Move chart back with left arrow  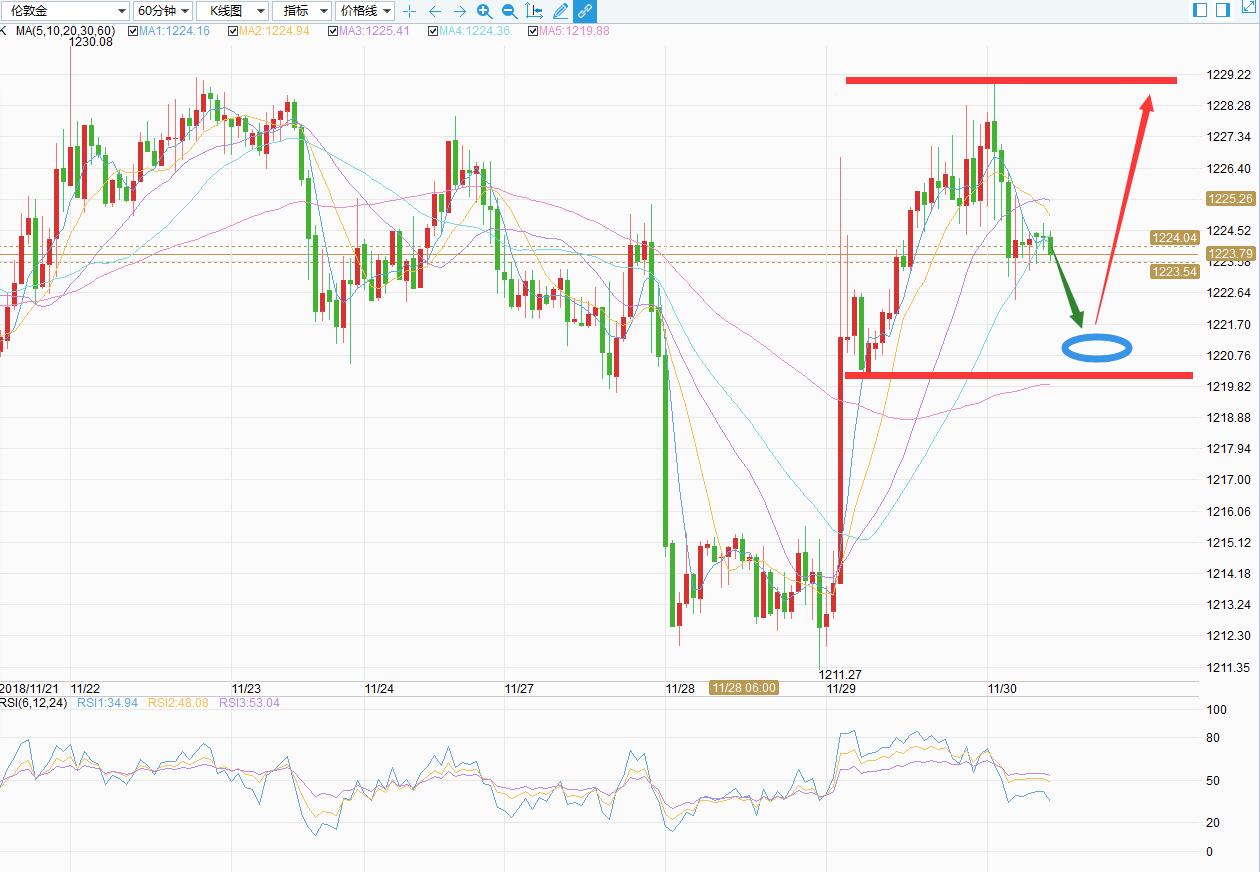coord(434,11)
